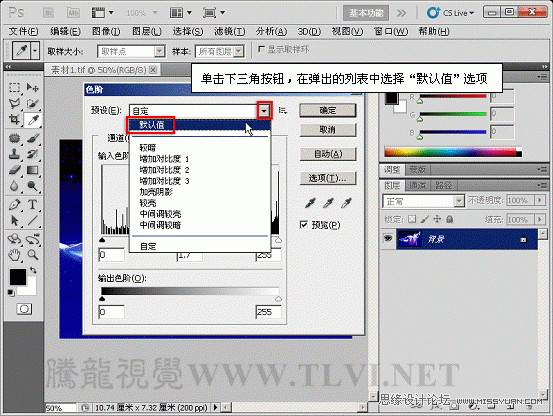The image size is (553, 416).
Task: Select the Quick Selection tool
Action: pos(32,103)
